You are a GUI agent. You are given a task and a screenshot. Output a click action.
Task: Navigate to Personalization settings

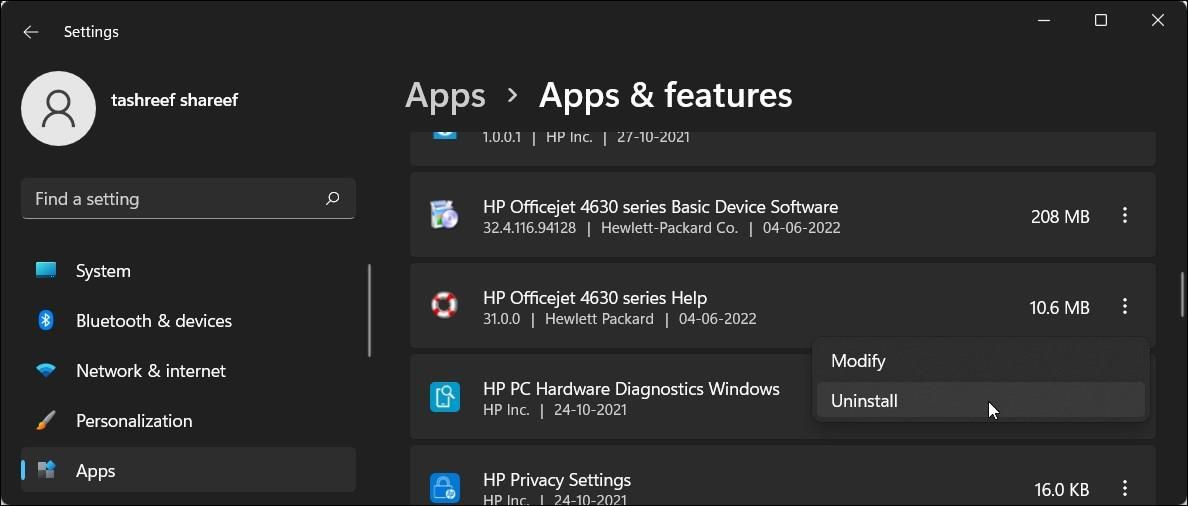click(x=134, y=421)
